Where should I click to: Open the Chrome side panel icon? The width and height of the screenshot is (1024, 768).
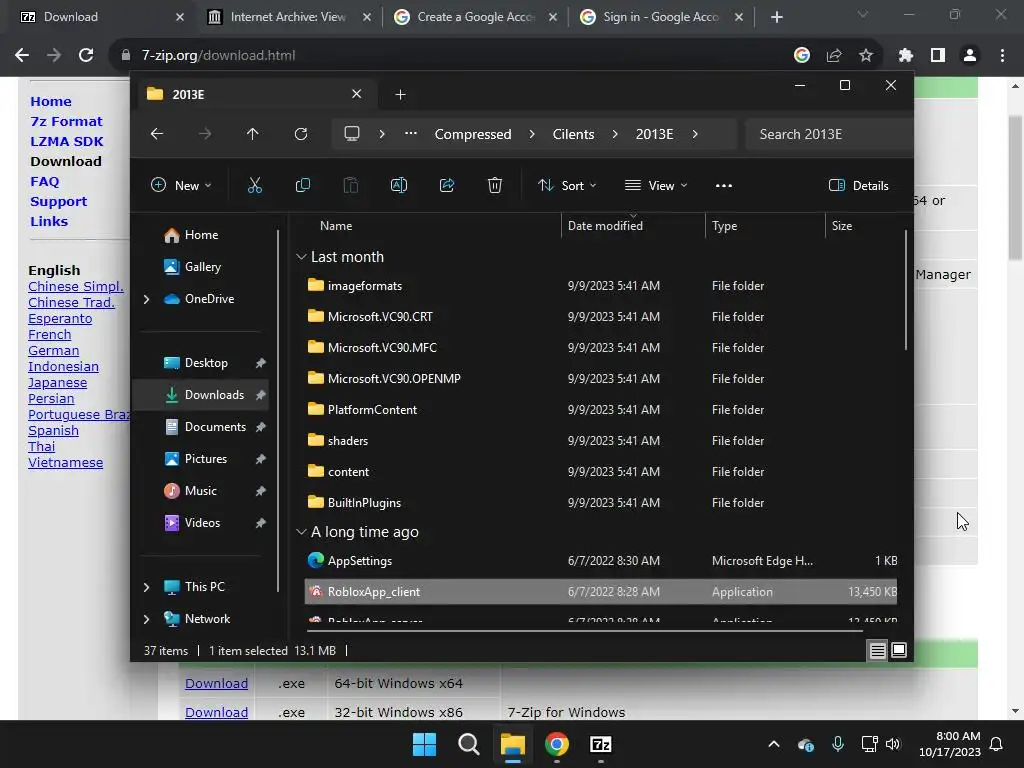[x=938, y=56]
